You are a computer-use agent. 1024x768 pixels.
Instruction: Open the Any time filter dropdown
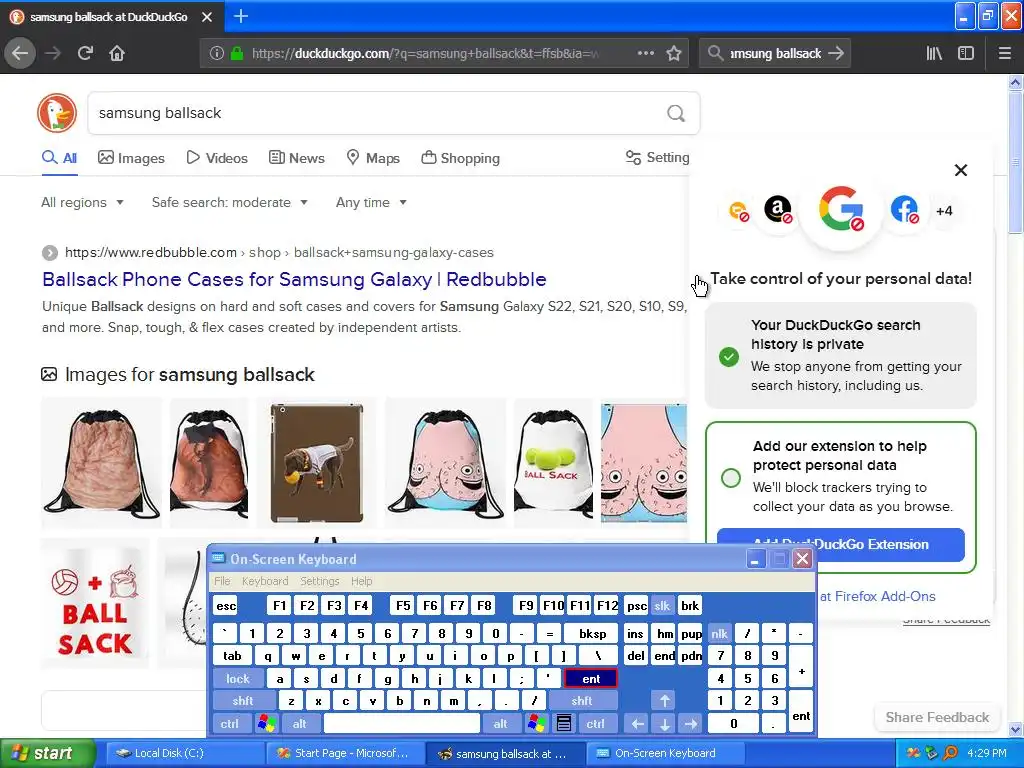pos(372,202)
